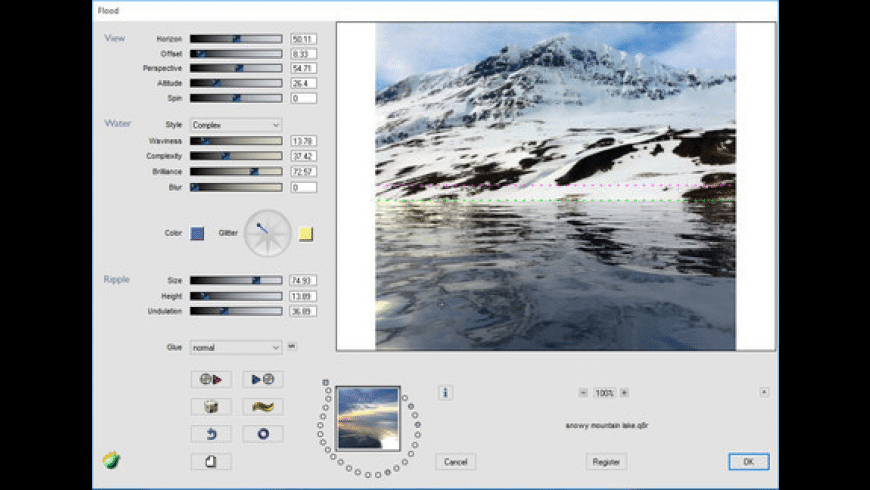Click the tiny button beside Glue dropdown

click(292, 346)
